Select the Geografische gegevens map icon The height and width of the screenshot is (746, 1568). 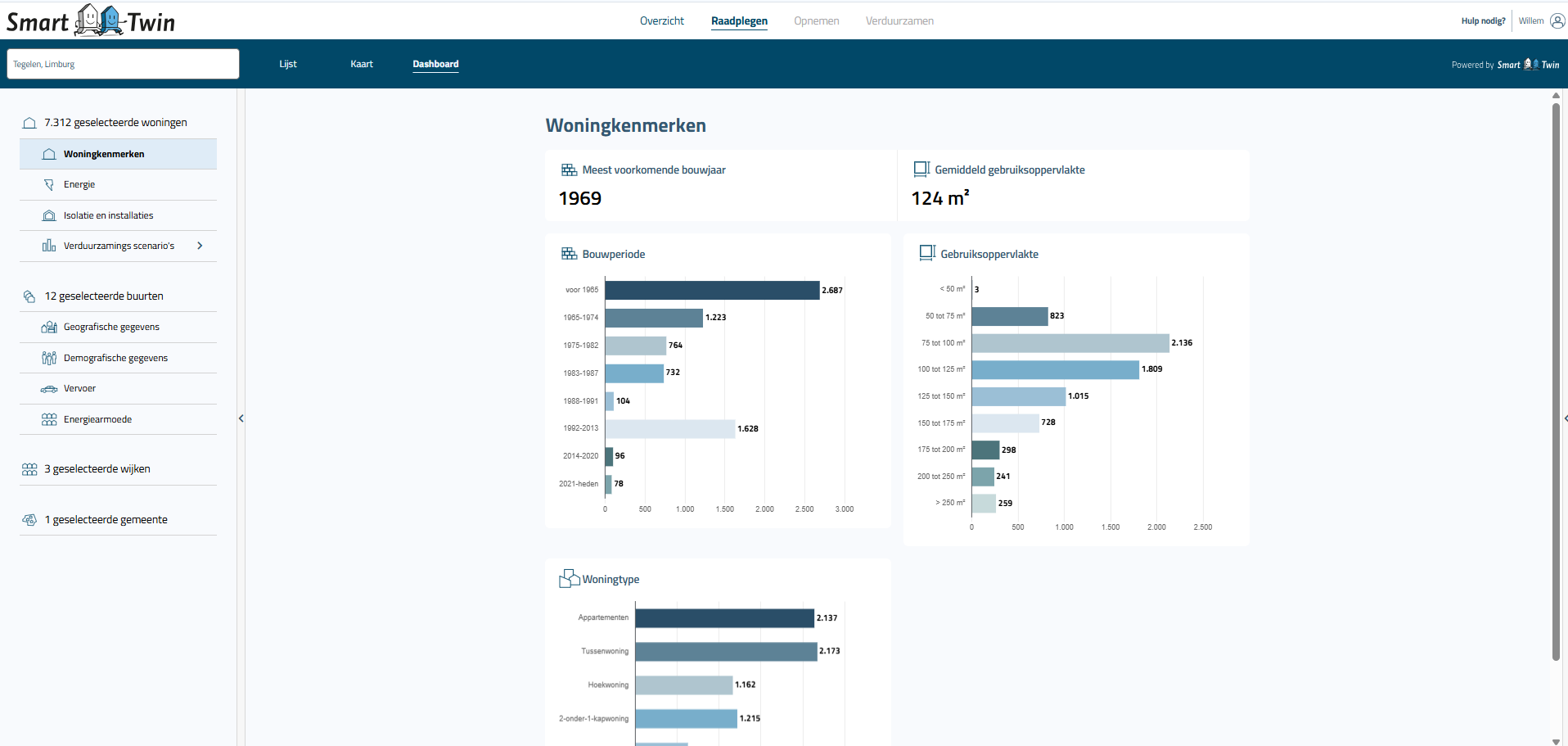coord(48,326)
